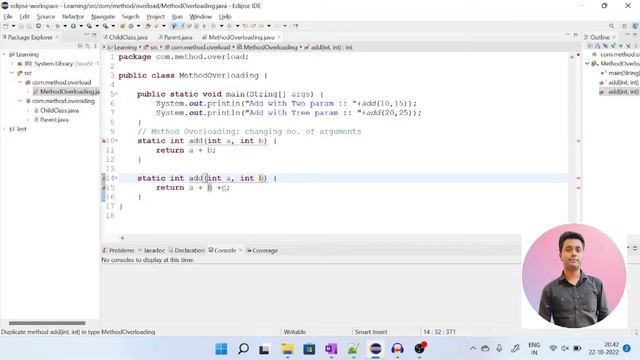Image resolution: width=640 pixels, height=360 pixels.
Task: Click the taskbar Search icon
Action: pyautogui.click(x=243, y=349)
